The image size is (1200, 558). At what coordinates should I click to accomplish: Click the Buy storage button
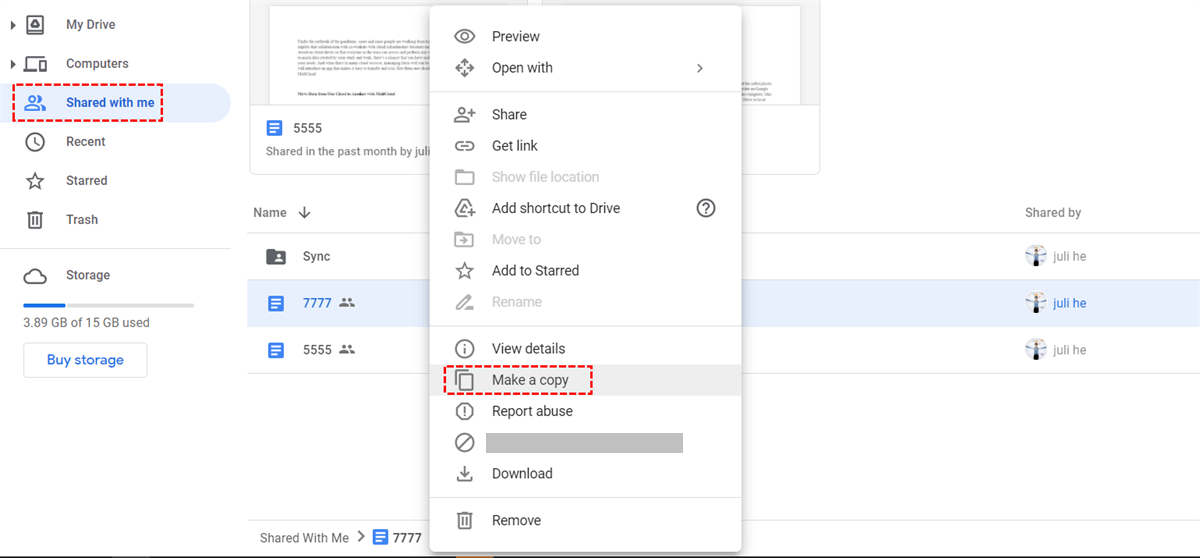[x=85, y=360]
